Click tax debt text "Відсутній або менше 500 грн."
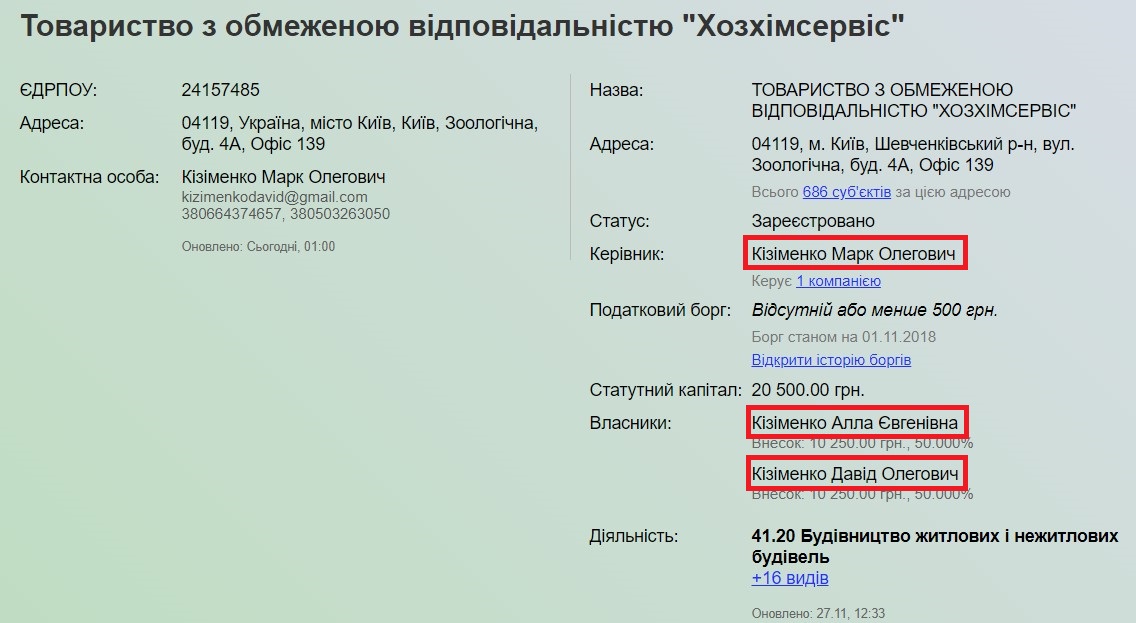This screenshot has height=623, width=1136. click(874, 310)
